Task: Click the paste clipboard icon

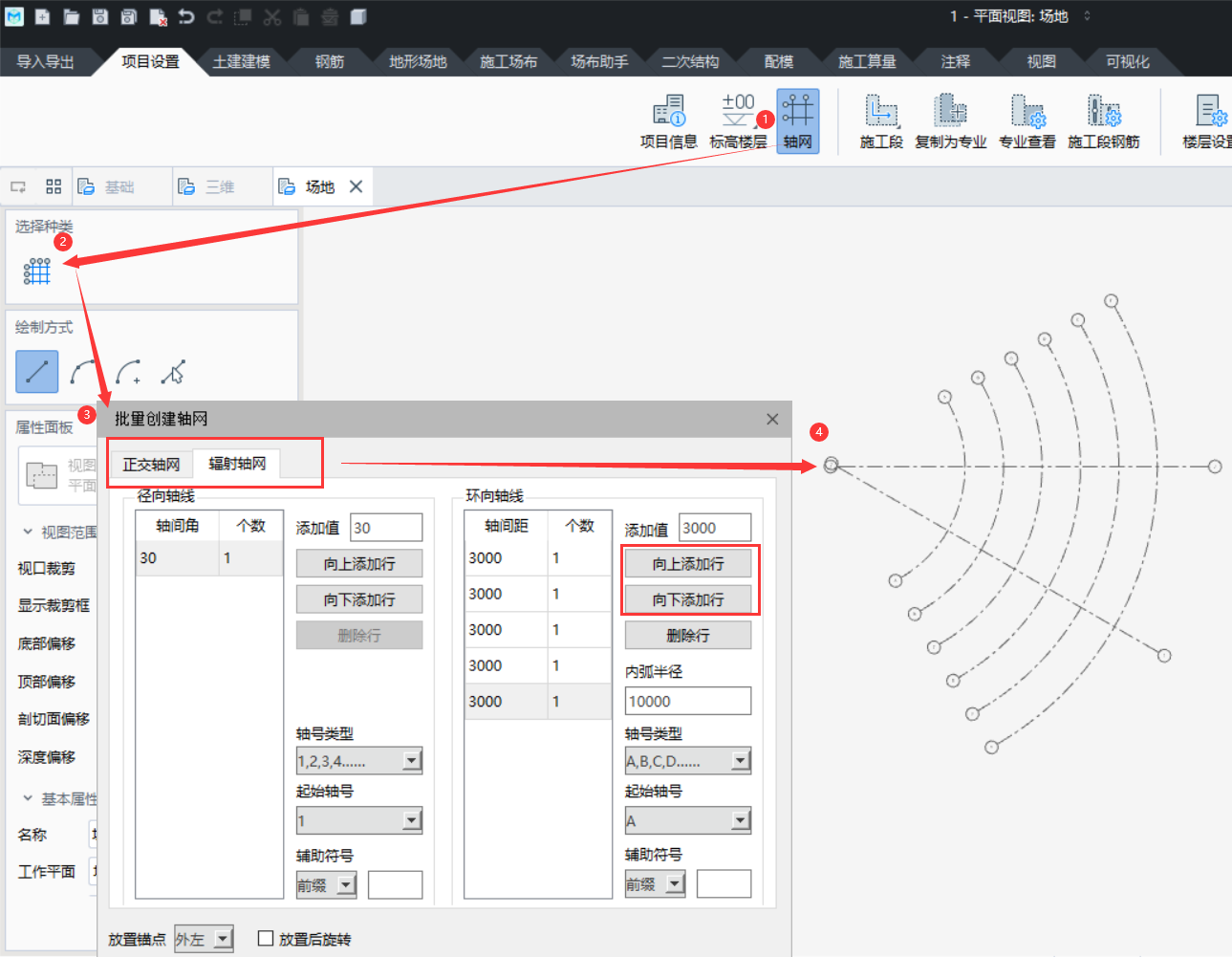Action: (301, 16)
